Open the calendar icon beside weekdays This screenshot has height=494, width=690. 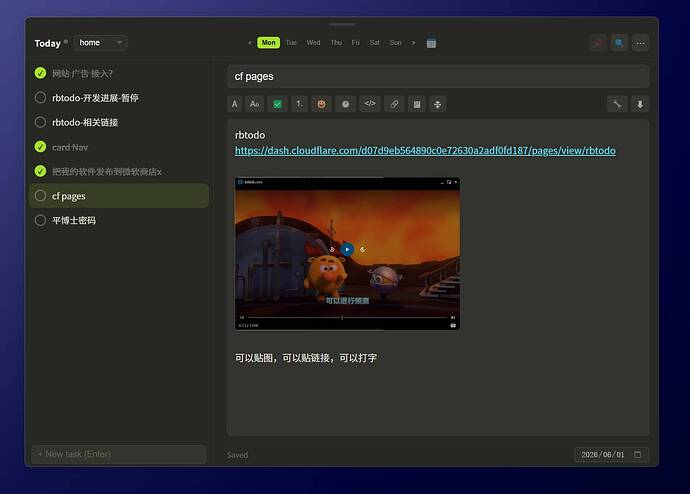tap(431, 43)
